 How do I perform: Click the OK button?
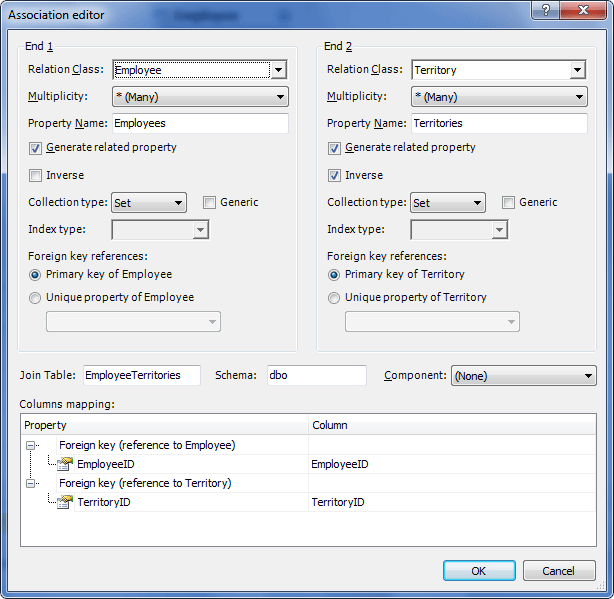[479, 571]
